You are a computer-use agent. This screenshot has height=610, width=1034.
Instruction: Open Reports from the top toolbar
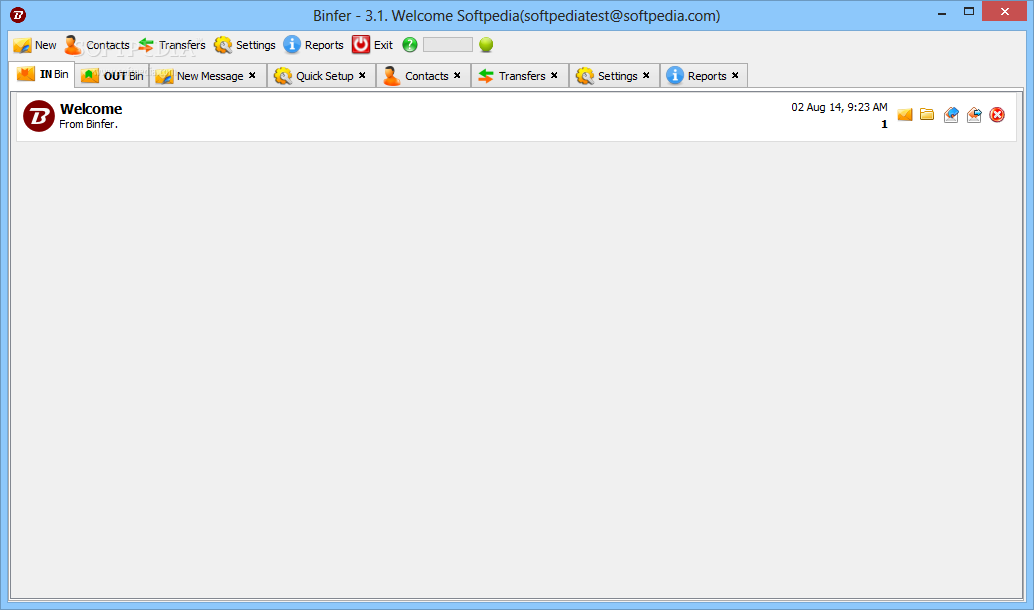pos(313,45)
